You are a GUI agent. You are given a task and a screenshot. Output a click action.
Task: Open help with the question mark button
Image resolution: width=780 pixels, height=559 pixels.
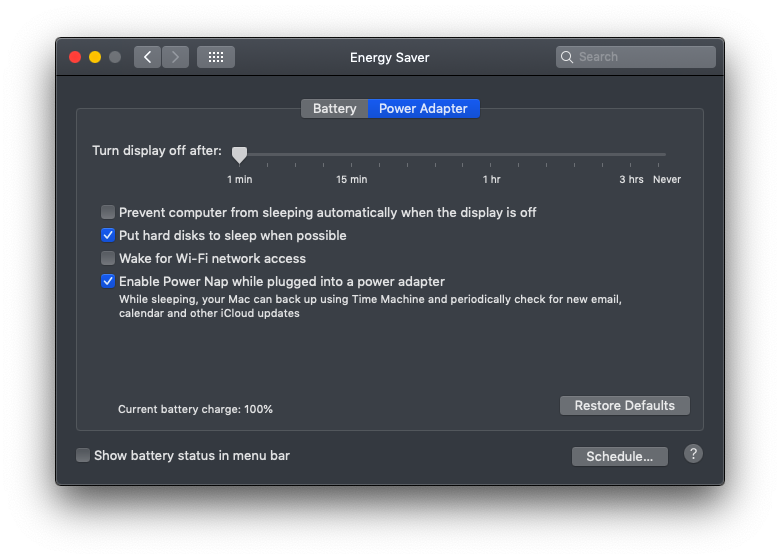[x=693, y=454]
